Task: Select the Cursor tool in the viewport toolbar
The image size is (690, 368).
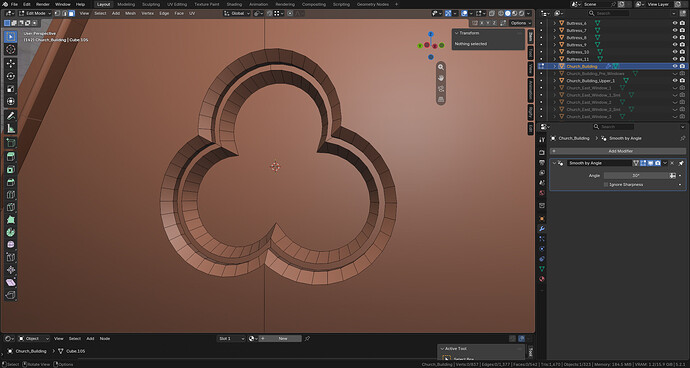Action: [11, 49]
